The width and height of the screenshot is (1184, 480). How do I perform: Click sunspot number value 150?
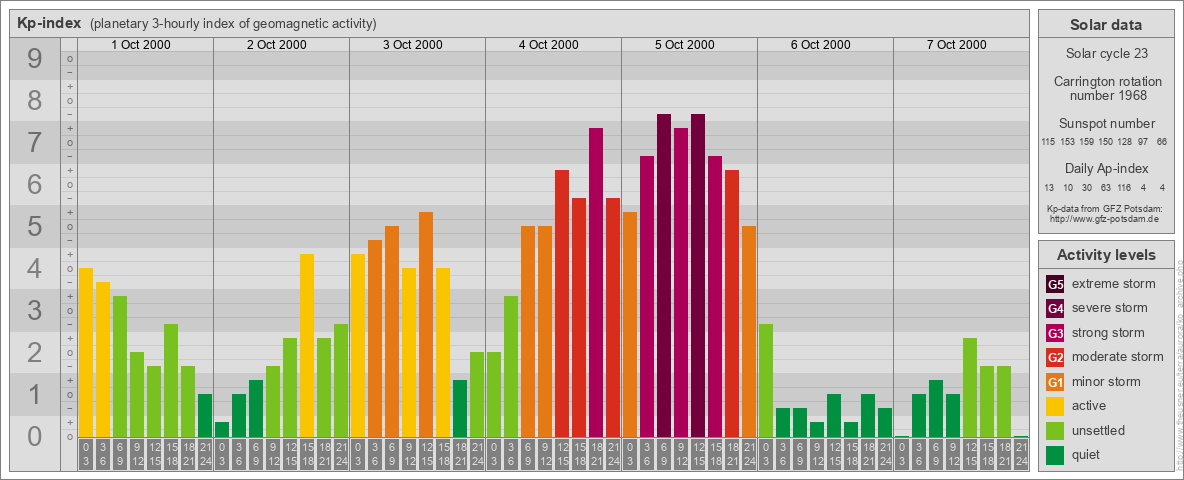(x=1105, y=142)
